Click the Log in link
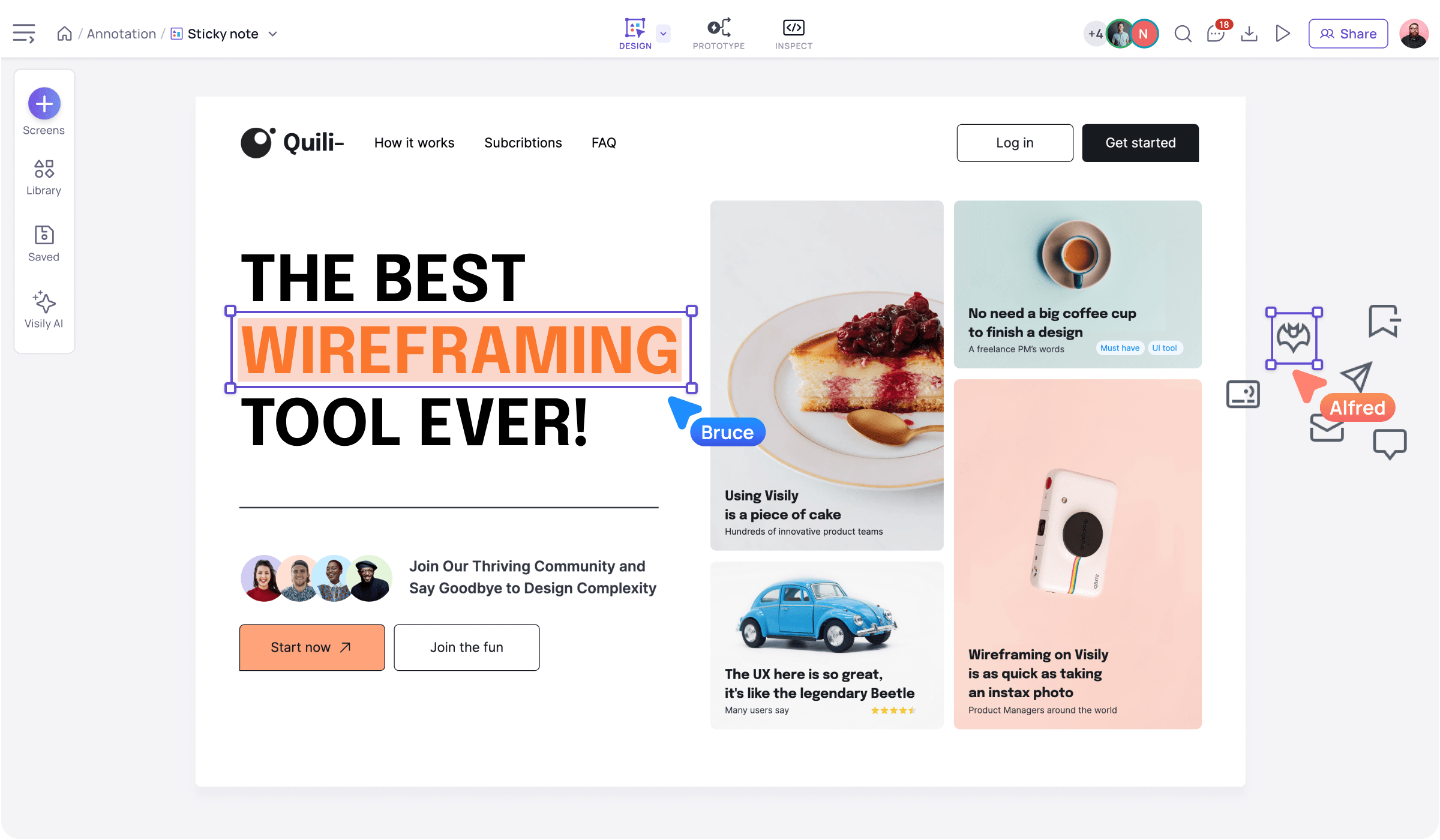Image resolution: width=1440 pixels, height=840 pixels. click(x=1014, y=142)
